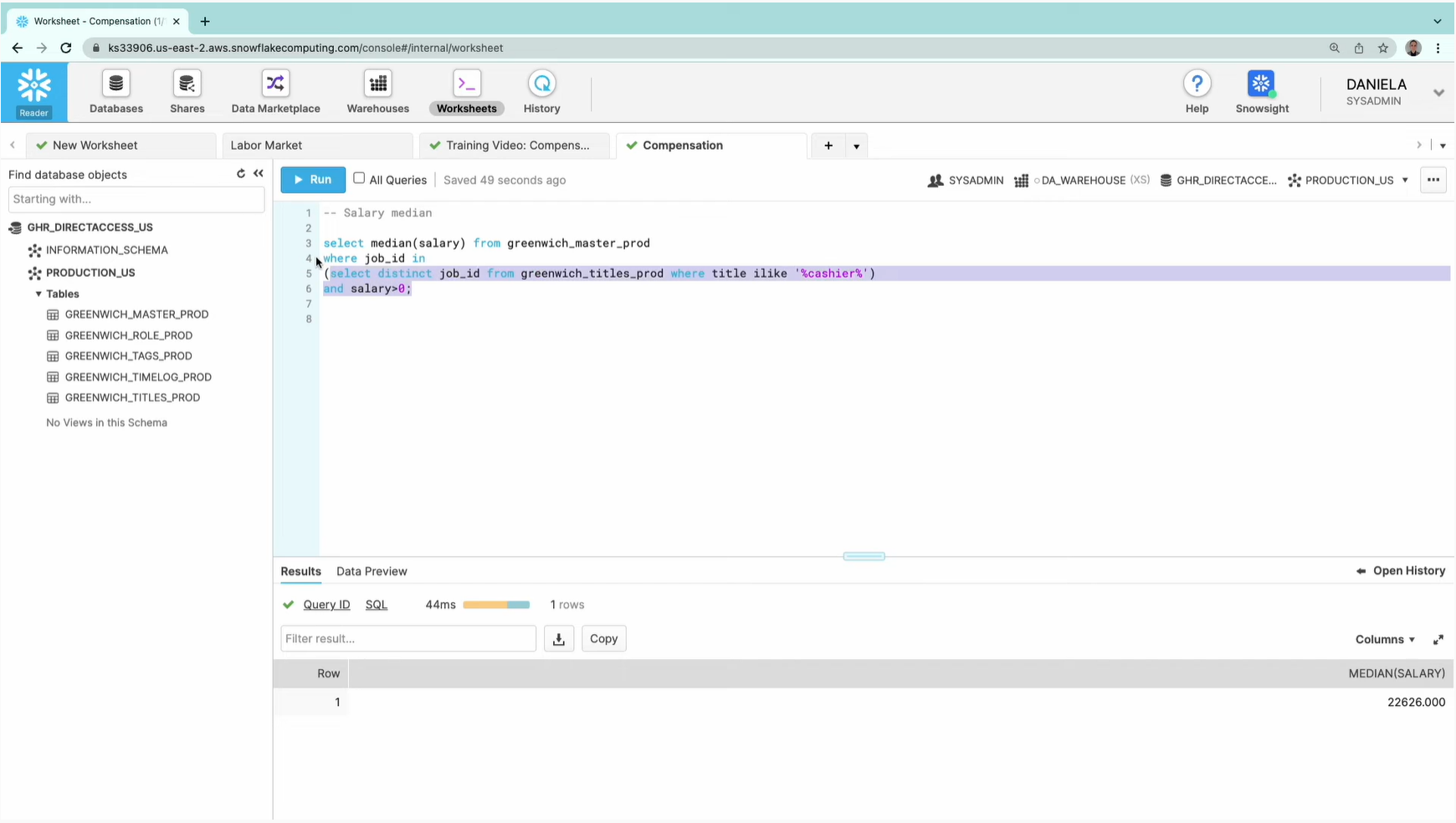Copy the query results

(603, 639)
